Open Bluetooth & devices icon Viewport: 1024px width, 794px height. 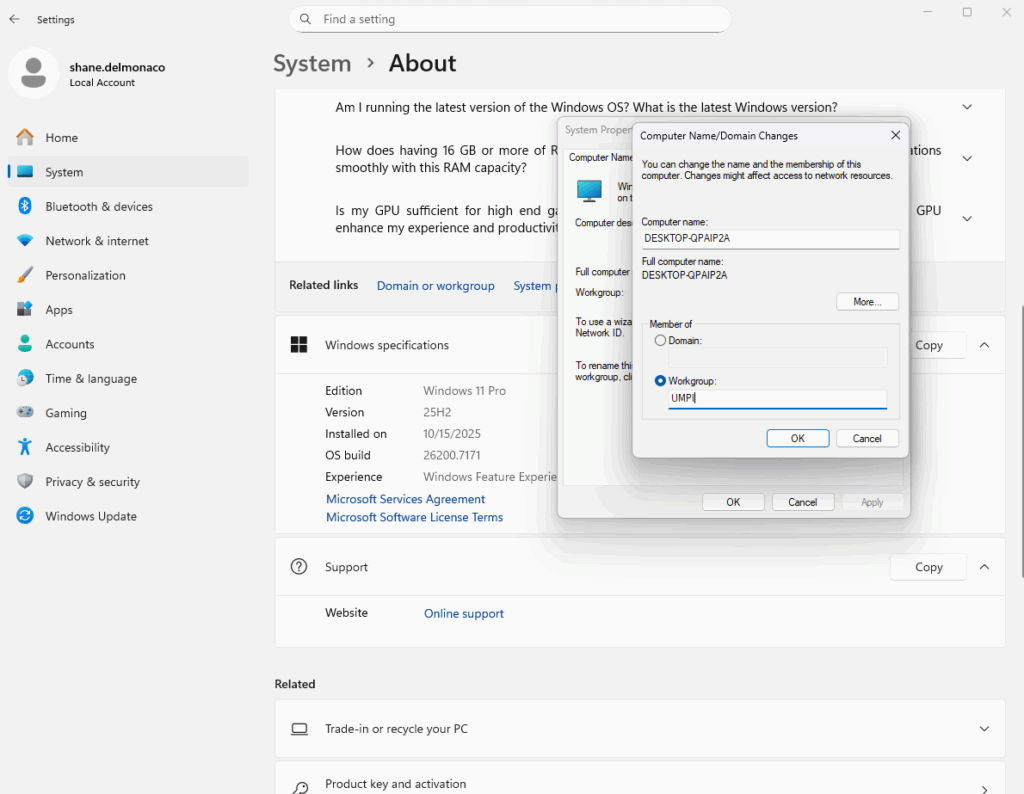(25, 207)
